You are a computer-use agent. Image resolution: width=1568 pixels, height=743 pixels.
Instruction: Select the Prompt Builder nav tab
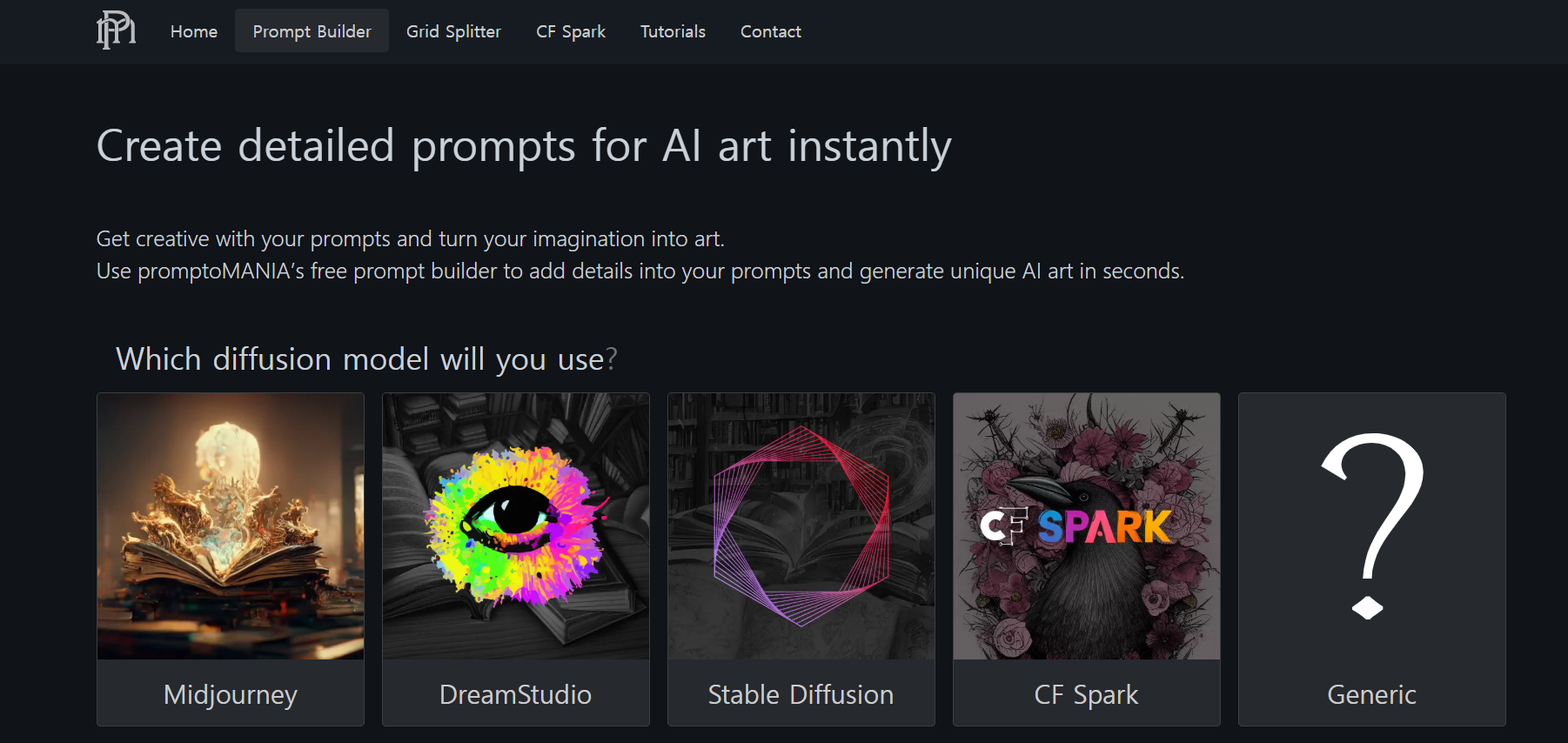pyautogui.click(x=312, y=31)
